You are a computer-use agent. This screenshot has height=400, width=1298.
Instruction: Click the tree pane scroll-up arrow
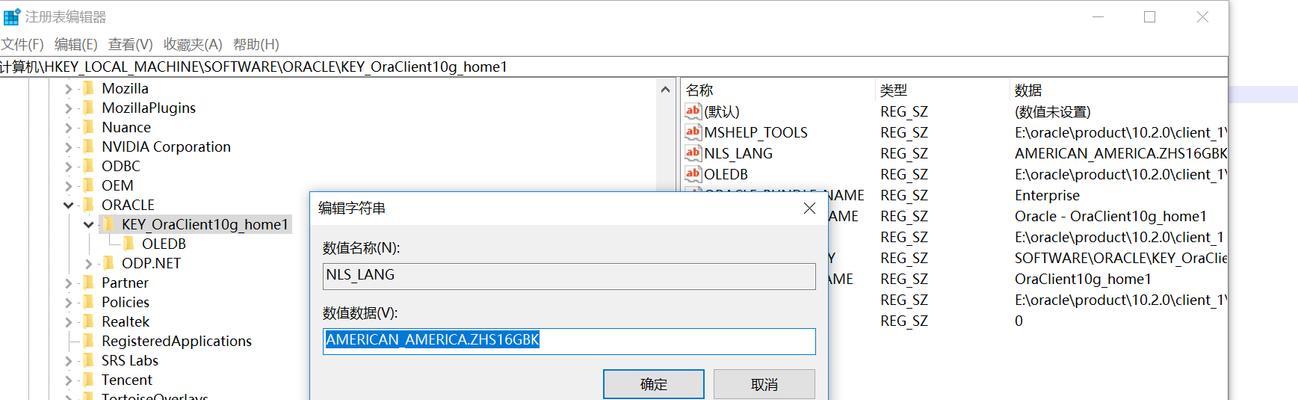(x=666, y=89)
